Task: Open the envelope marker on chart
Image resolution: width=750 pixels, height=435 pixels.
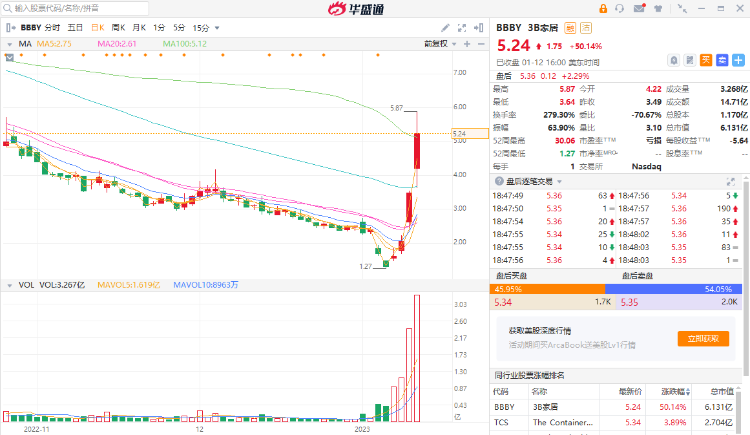Action: [x=9, y=57]
